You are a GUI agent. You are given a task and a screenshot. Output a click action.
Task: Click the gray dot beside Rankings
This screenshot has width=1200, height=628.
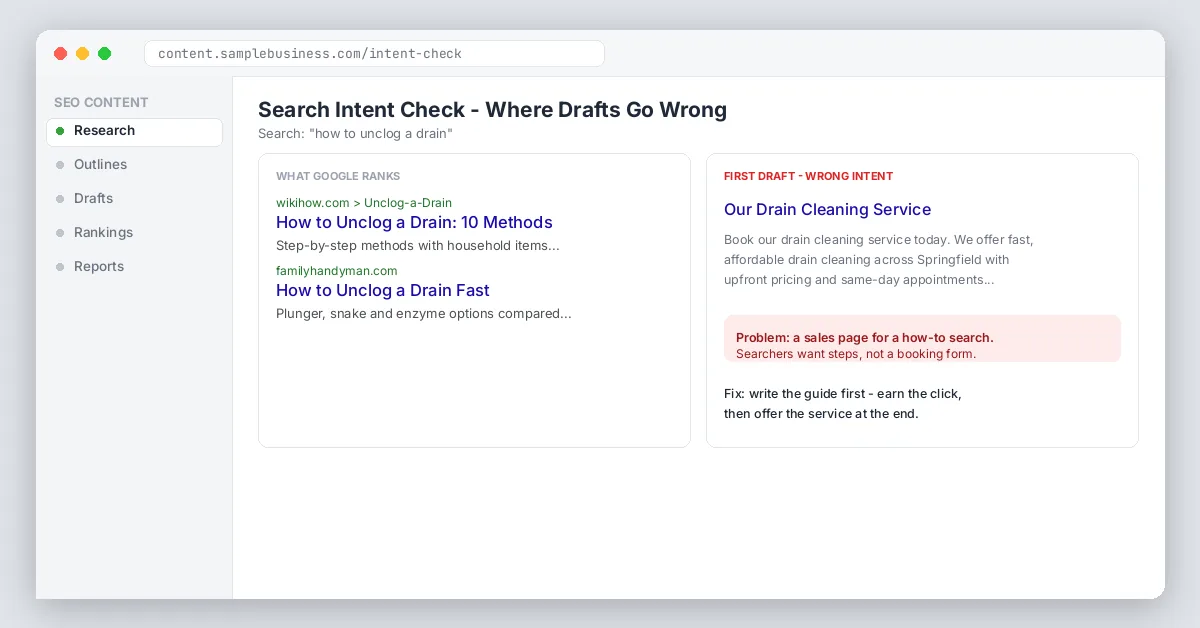click(60, 233)
